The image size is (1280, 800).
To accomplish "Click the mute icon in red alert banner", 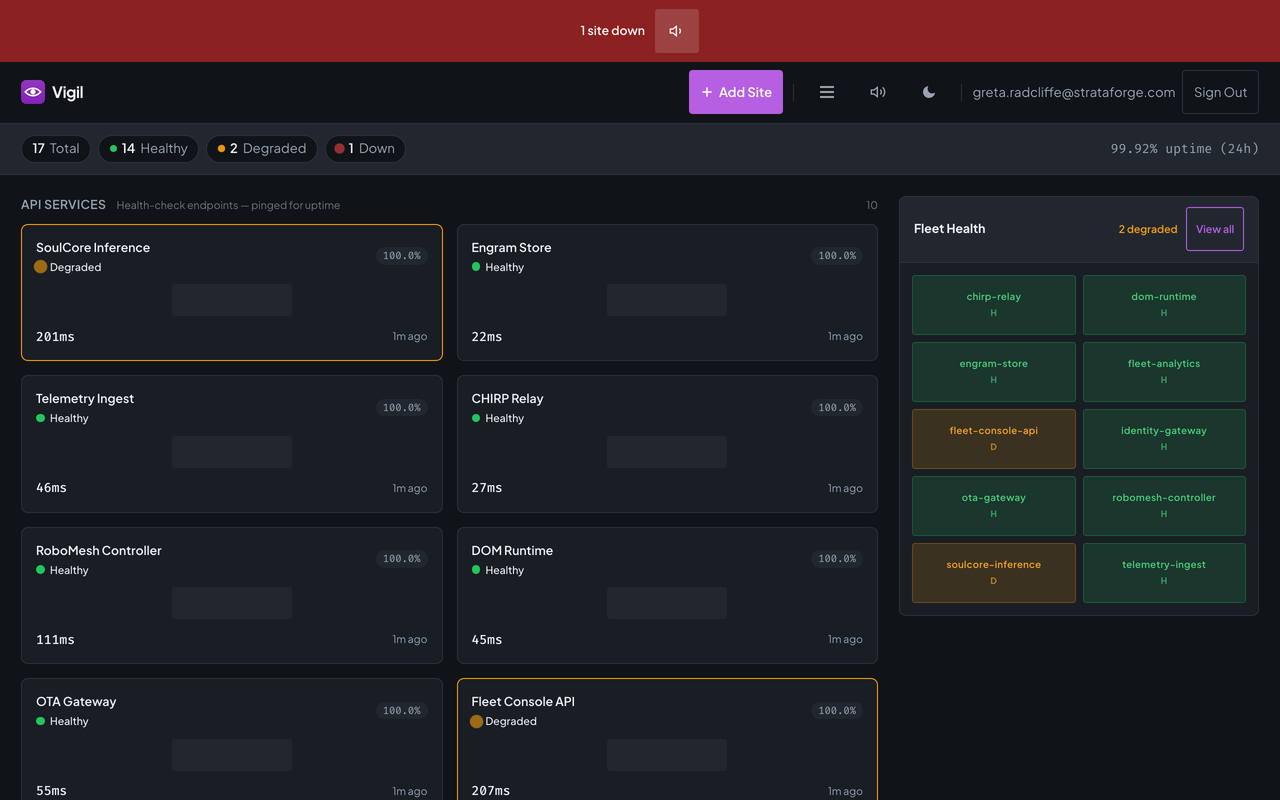I will coord(676,31).
